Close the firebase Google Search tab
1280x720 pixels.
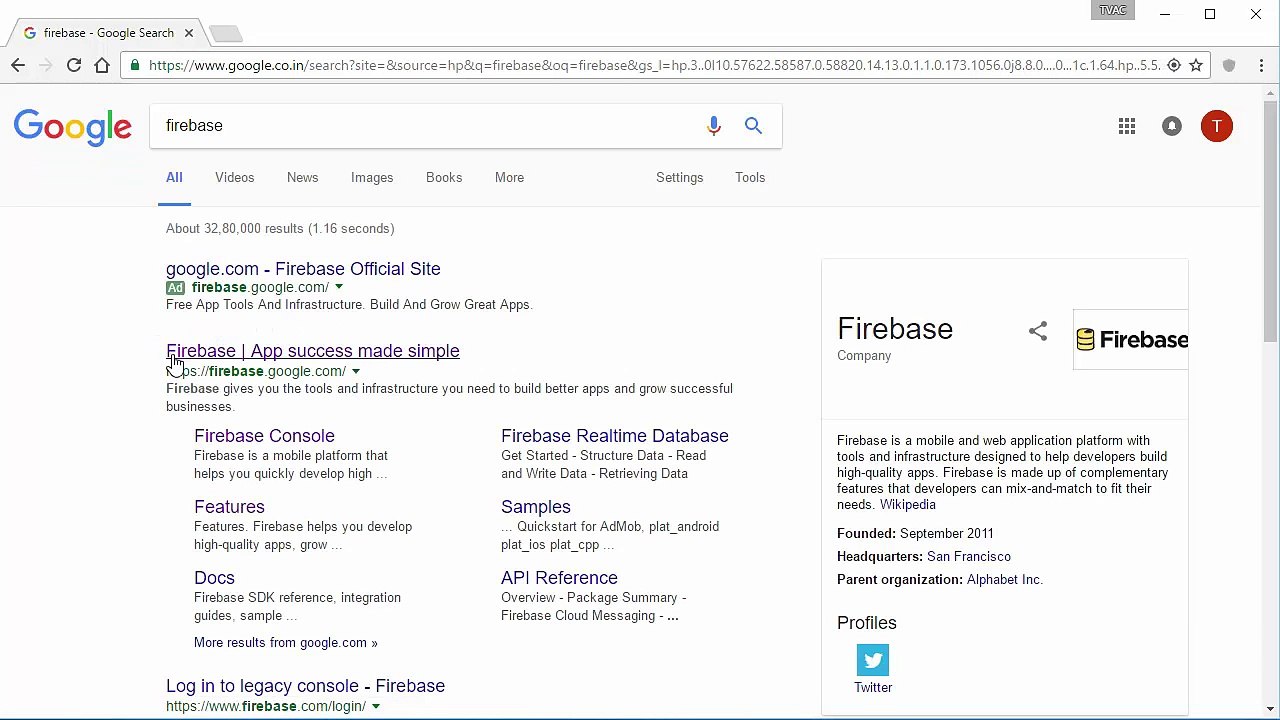[188, 33]
